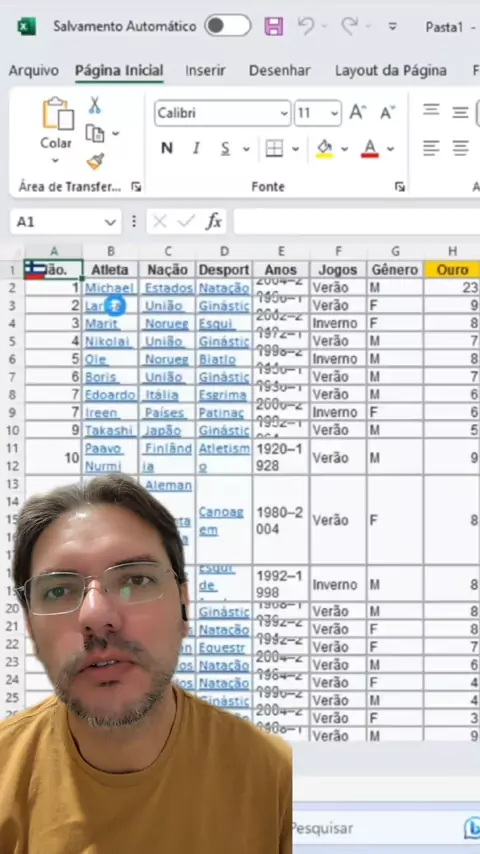Open the Inserir ribbon tab

[x=205, y=70]
